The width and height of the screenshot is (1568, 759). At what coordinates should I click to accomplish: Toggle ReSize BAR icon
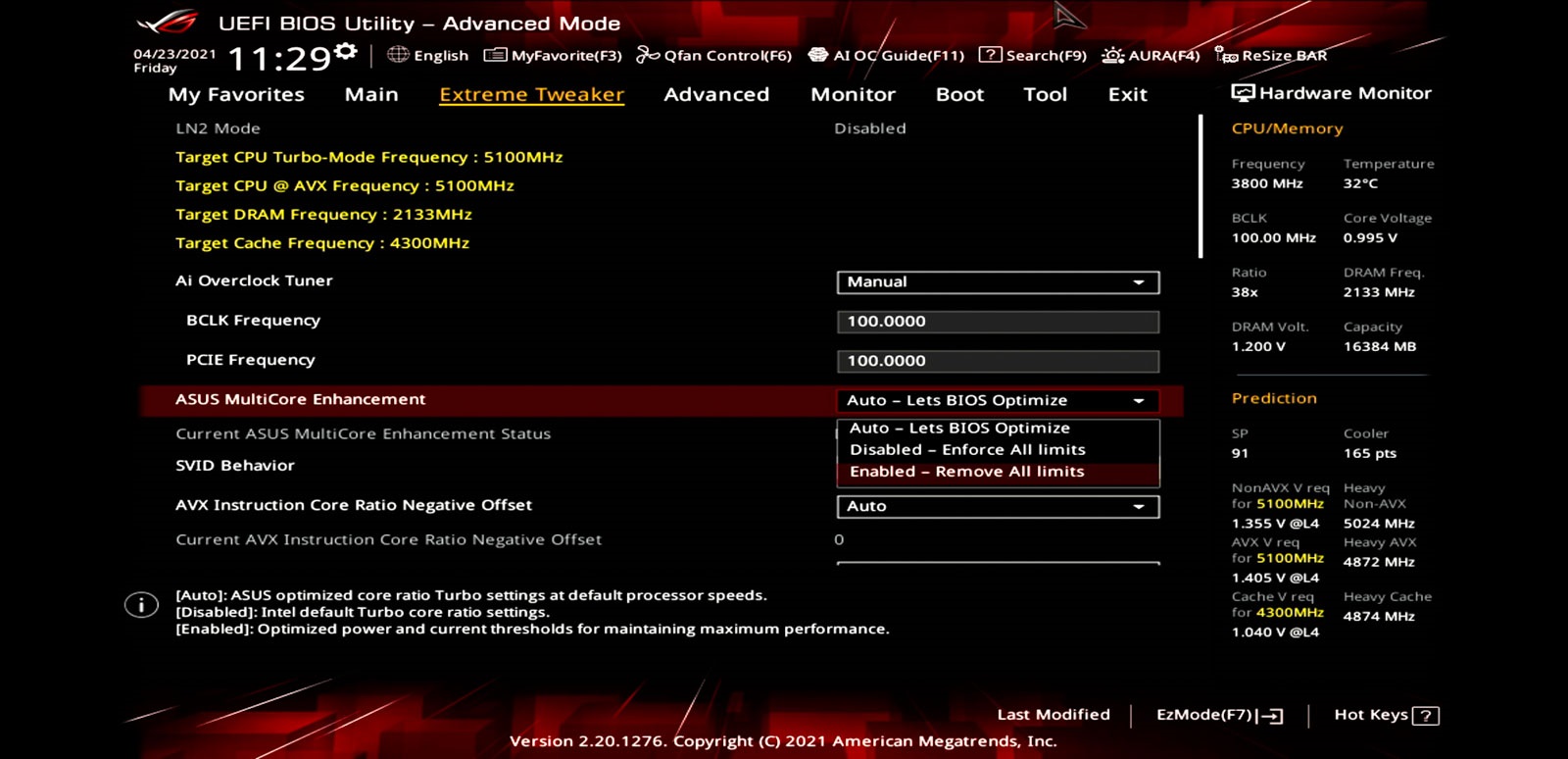click(1227, 55)
